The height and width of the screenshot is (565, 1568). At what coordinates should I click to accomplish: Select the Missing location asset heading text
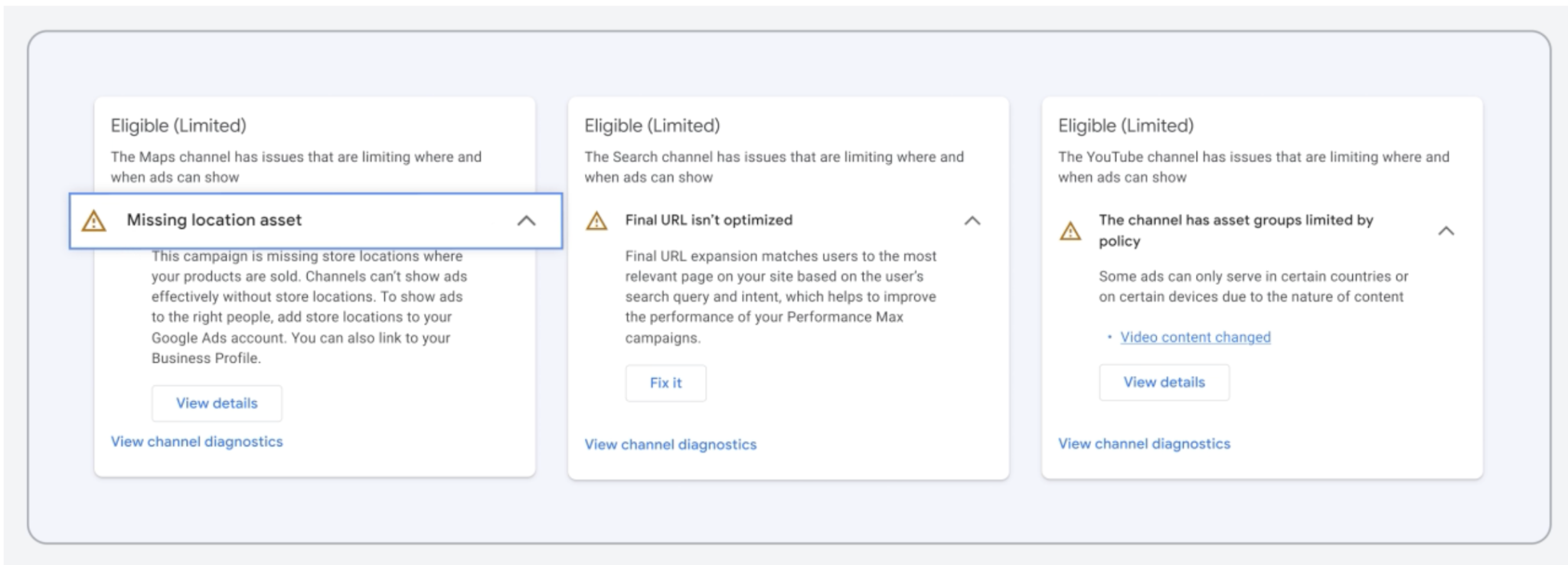[214, 220]
